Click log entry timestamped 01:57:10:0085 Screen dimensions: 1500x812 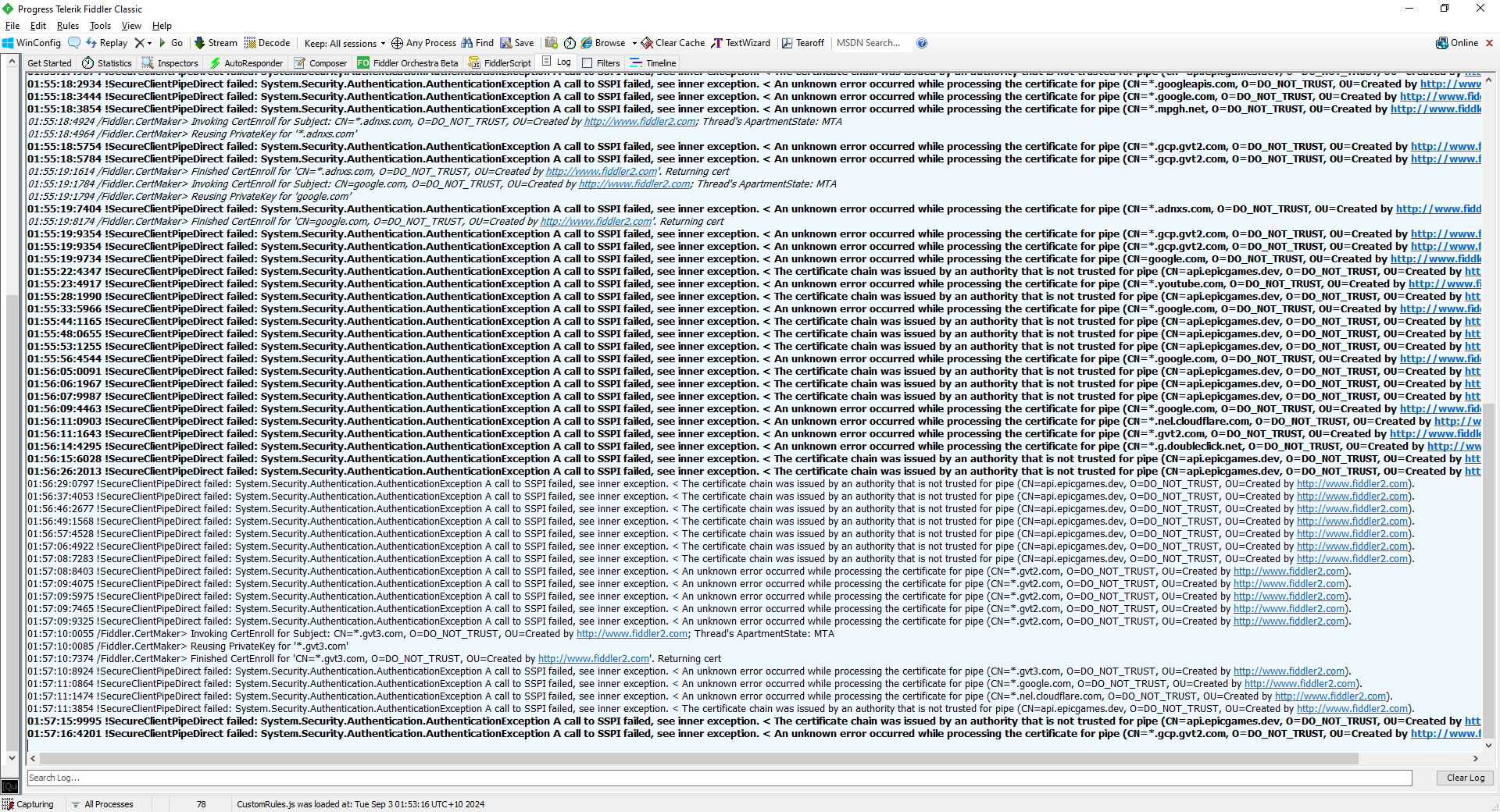[187, 646]
